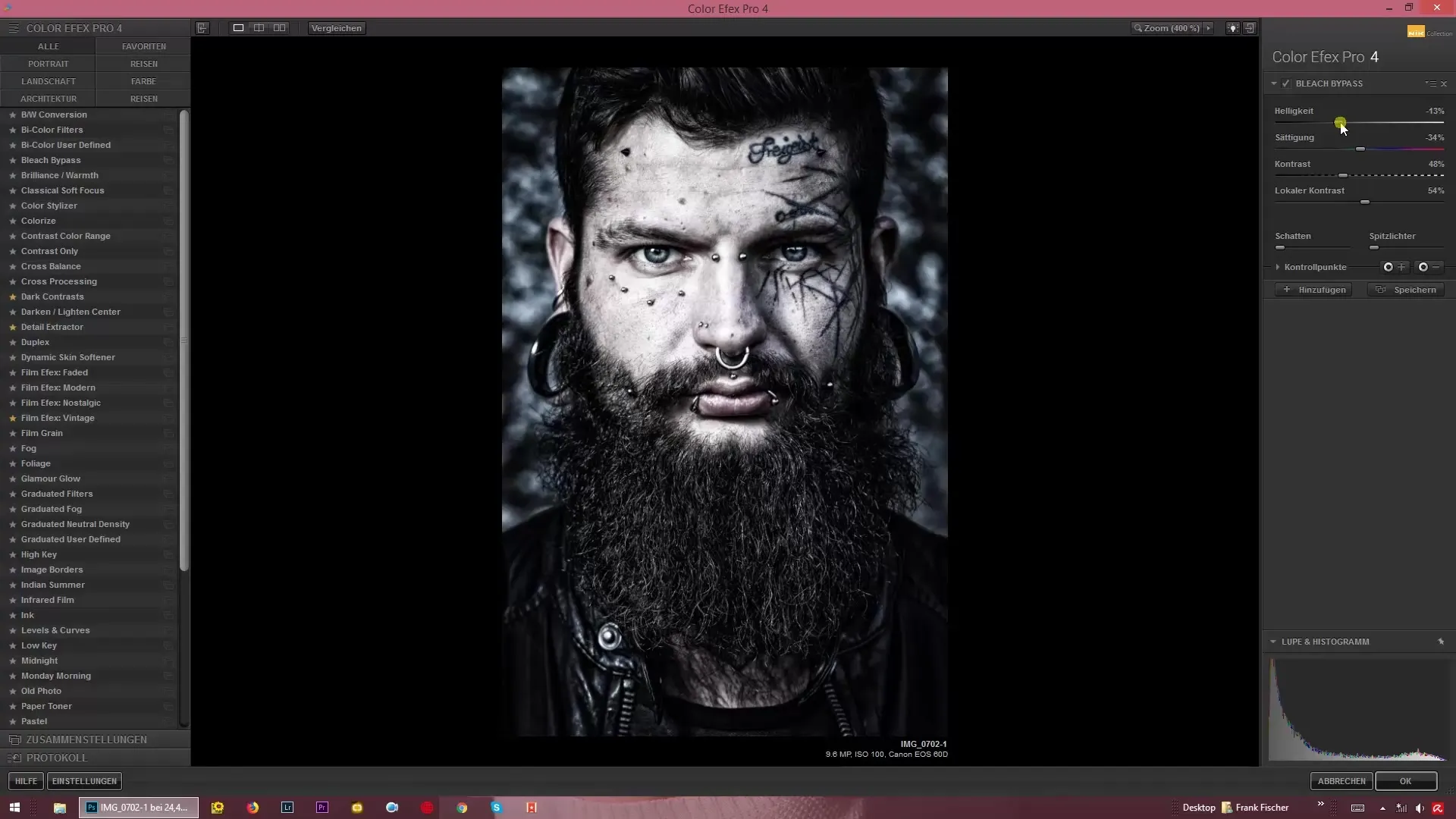Select split preview view mode
Screen dimensions: 1456x819
(259, 28)
